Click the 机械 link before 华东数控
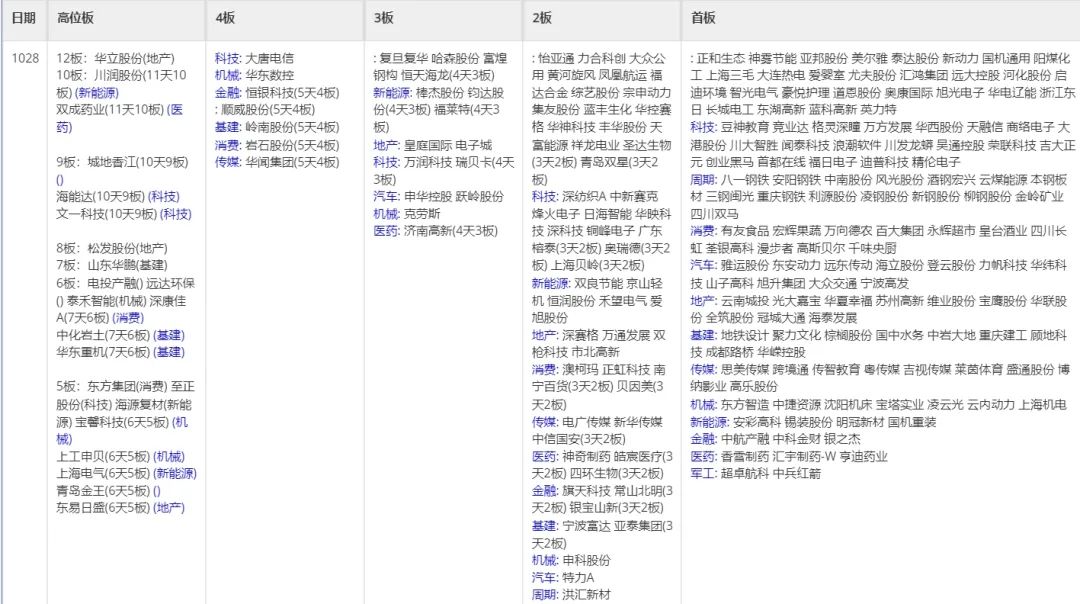 [227, 75]
